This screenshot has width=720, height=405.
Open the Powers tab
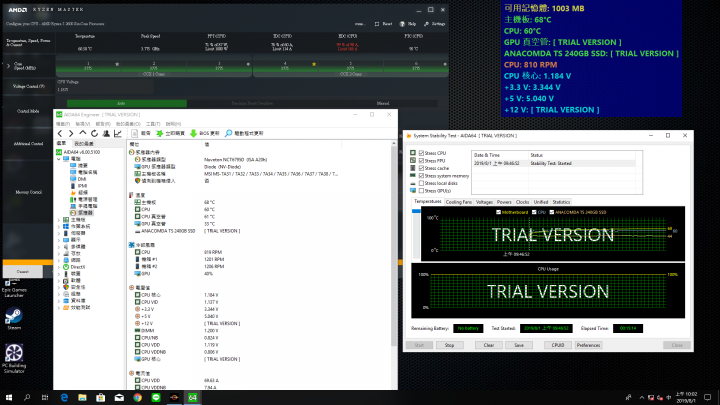(x=504, y=202)
